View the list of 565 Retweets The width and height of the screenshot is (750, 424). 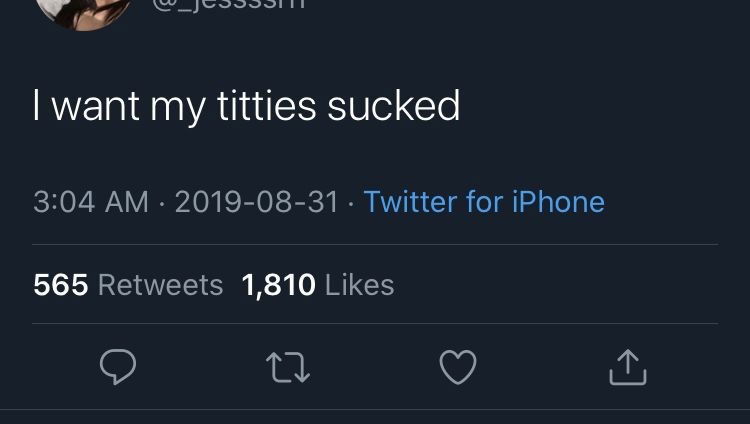[128, 285]
